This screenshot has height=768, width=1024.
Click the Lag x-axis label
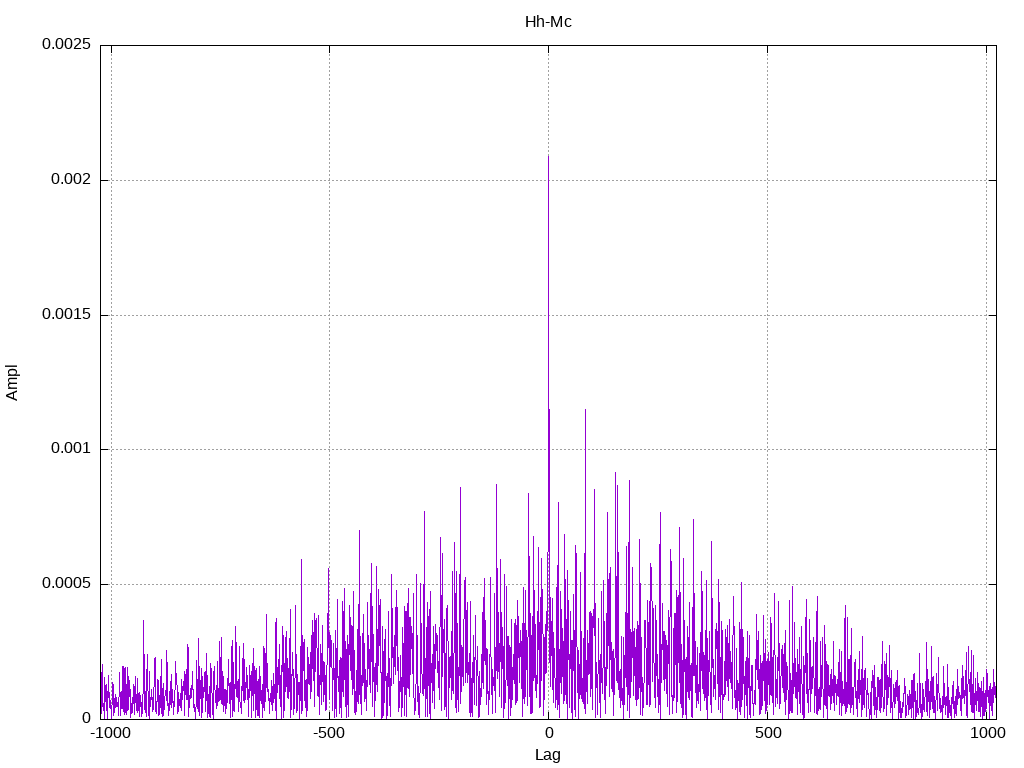pyautogui.click(x=548, y=755)
